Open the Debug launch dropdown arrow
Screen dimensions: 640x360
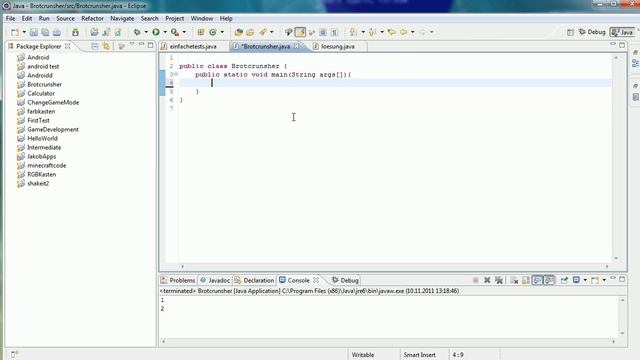(x=146, y=32)
